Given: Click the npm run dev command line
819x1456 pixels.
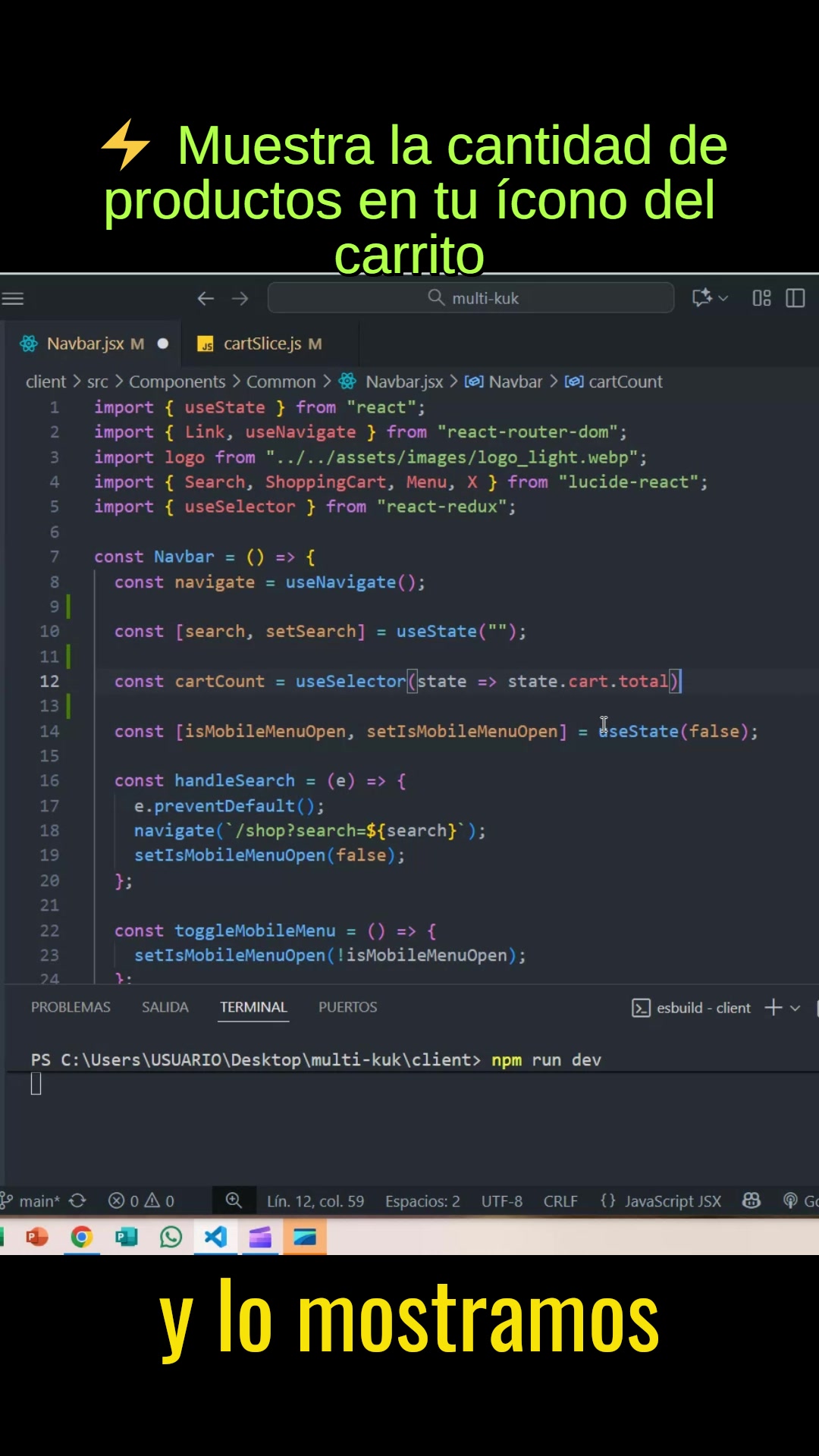Looking at the screenshot, I should pos(546,1060).
